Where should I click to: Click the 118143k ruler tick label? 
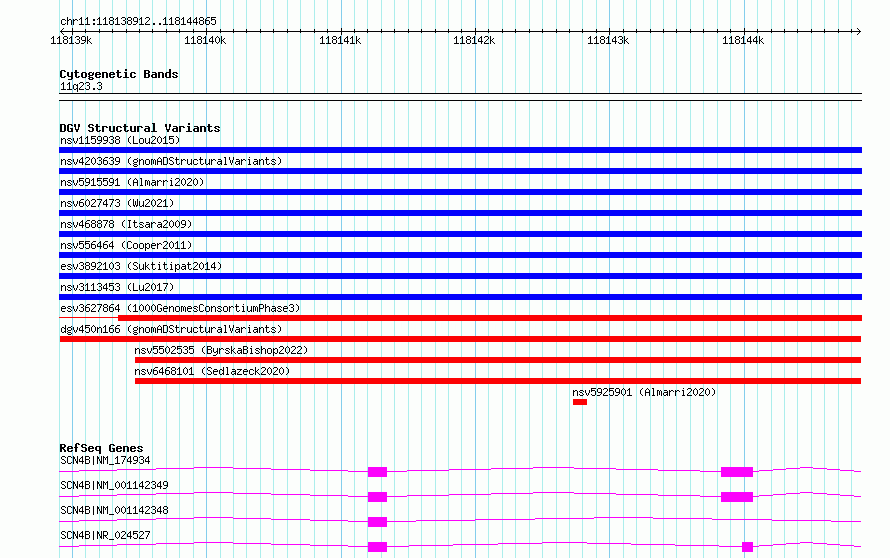click(x=608, y=40)
